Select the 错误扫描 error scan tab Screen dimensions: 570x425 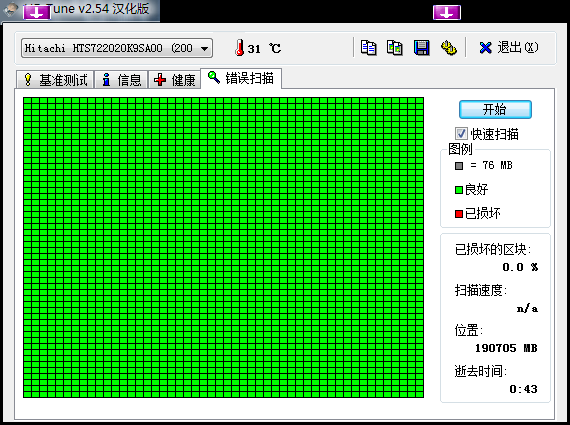241,78
